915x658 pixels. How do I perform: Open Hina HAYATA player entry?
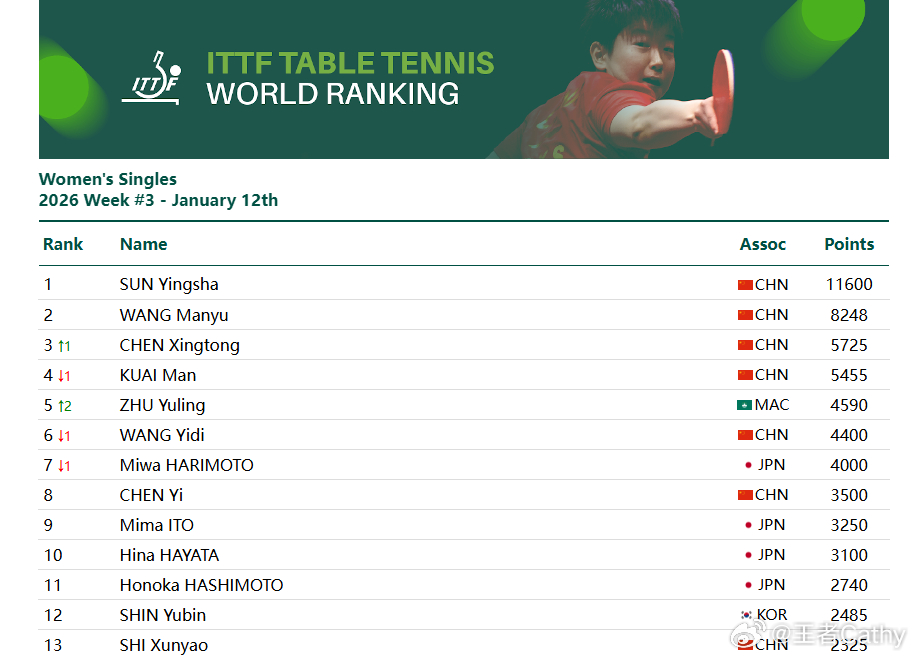pos(169,555)
